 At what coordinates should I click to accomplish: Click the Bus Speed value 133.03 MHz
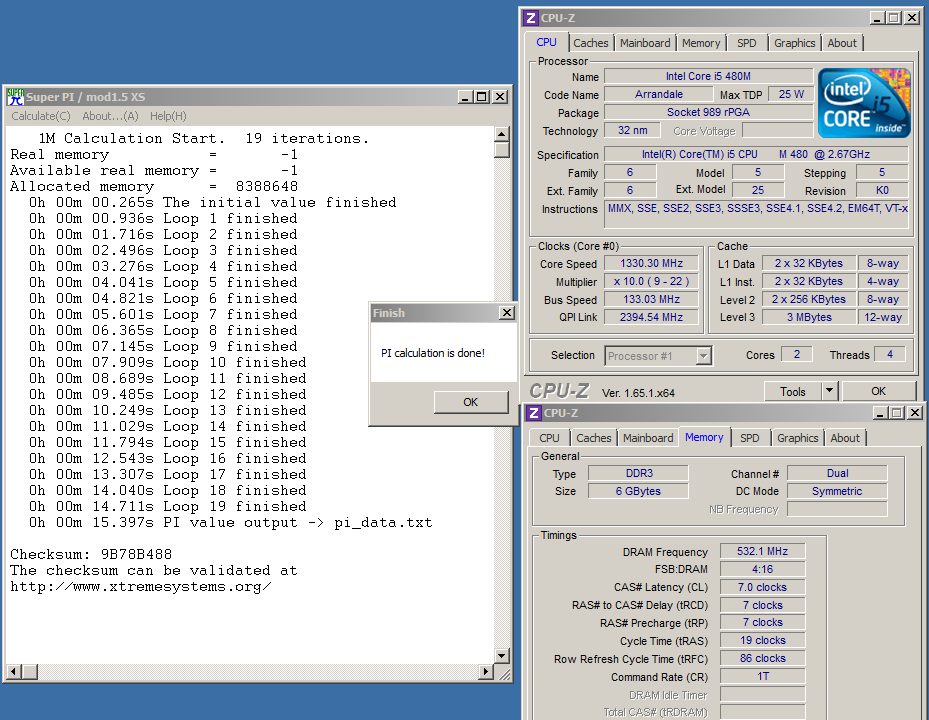651,299
